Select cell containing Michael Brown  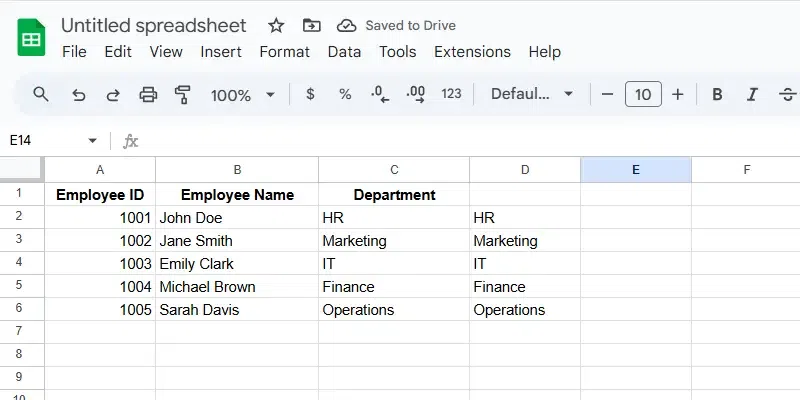click(236, 287)
